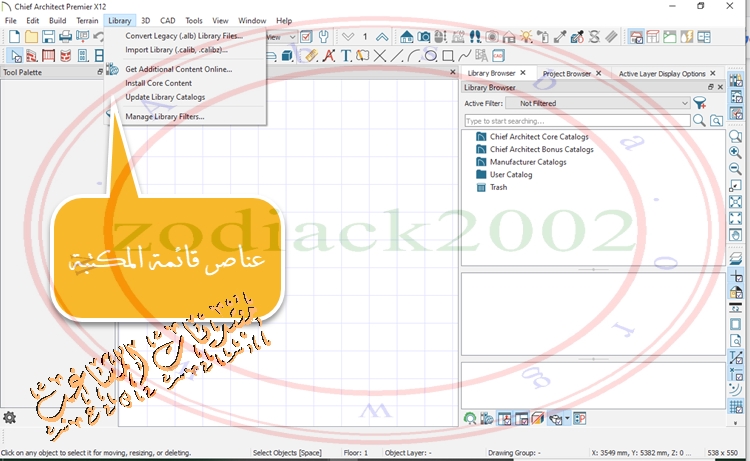Open the Terrain menu
Image resolution: width=750 pixels, height=461 pixels.
87,21
